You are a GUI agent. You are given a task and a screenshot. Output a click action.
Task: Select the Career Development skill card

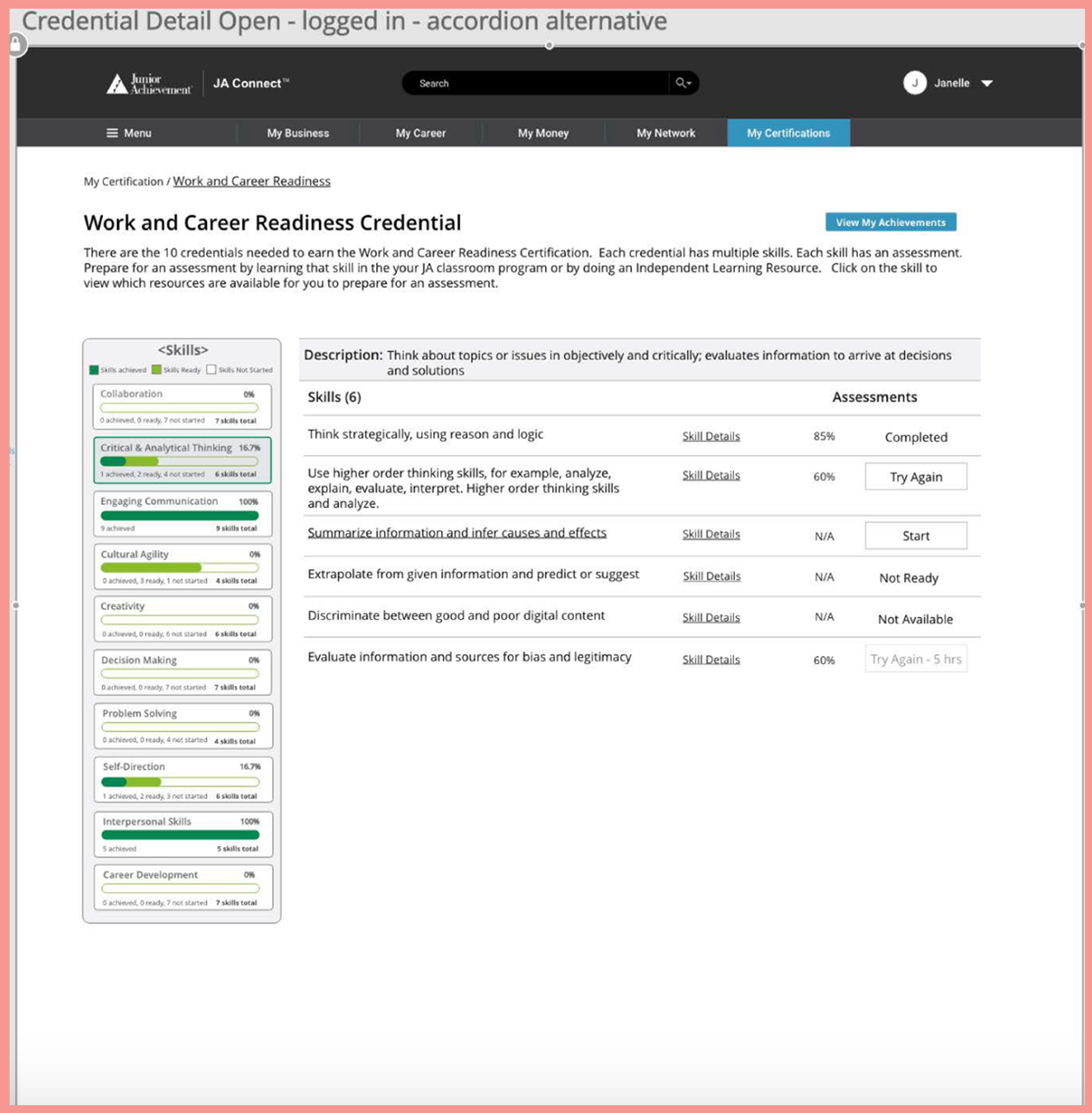pyautogui.click(x=183, y=888)
